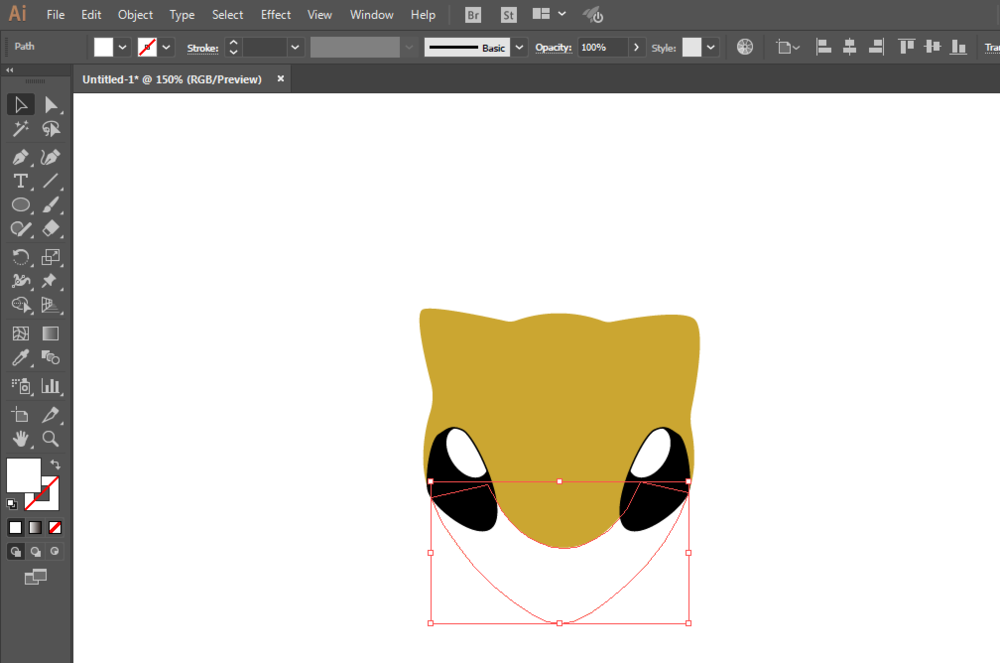Set paint mode to None
The height and width of the screenshot is (663, 1000).
55,527
